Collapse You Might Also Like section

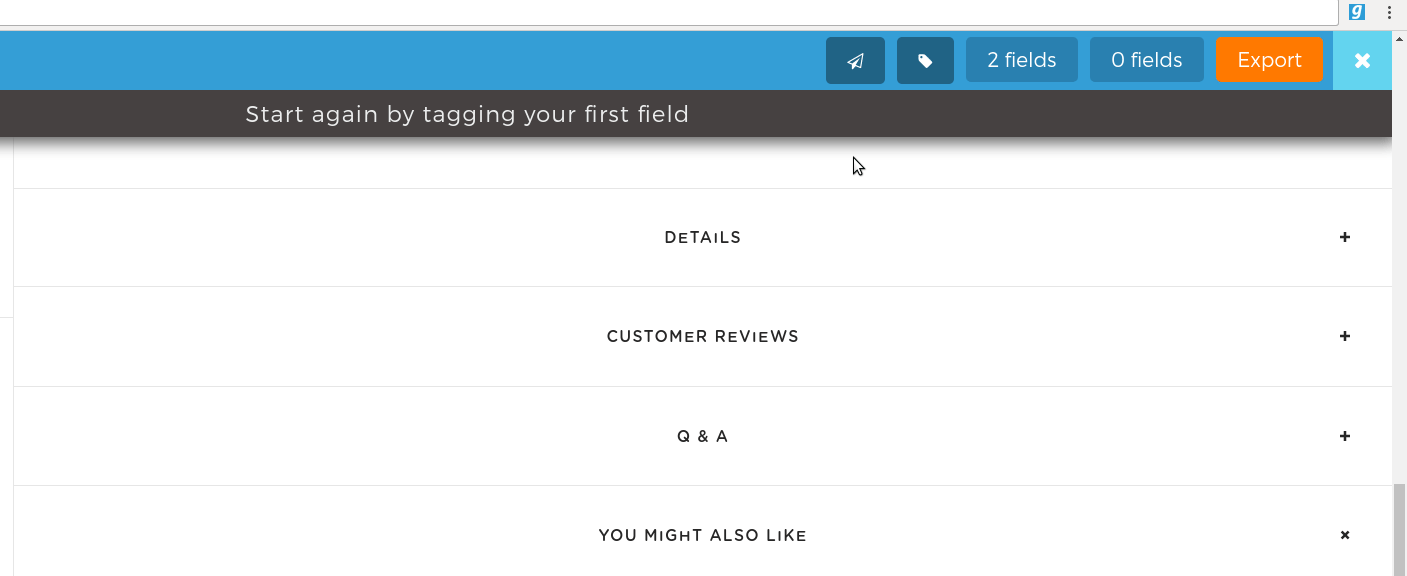click(x=1345, y=535)
